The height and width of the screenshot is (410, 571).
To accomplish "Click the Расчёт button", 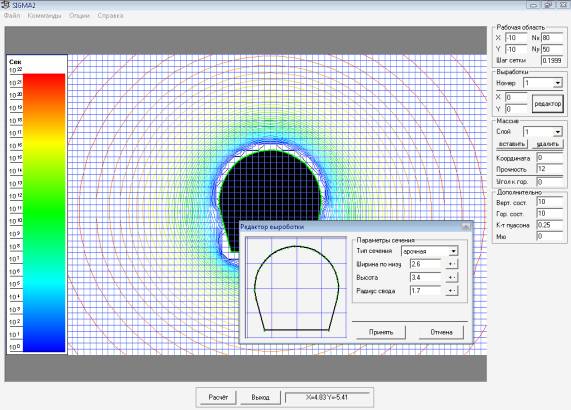I will tap(218, 397).
